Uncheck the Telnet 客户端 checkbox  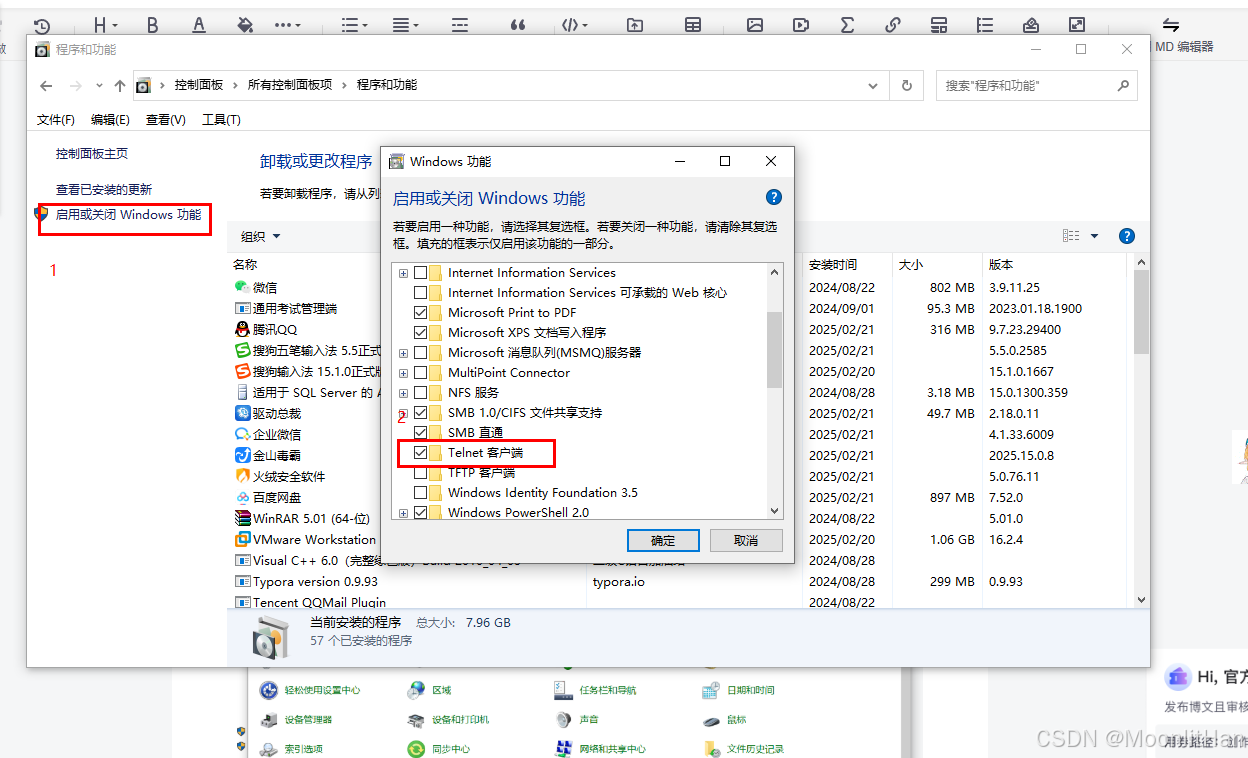click(x=420, y=453)
